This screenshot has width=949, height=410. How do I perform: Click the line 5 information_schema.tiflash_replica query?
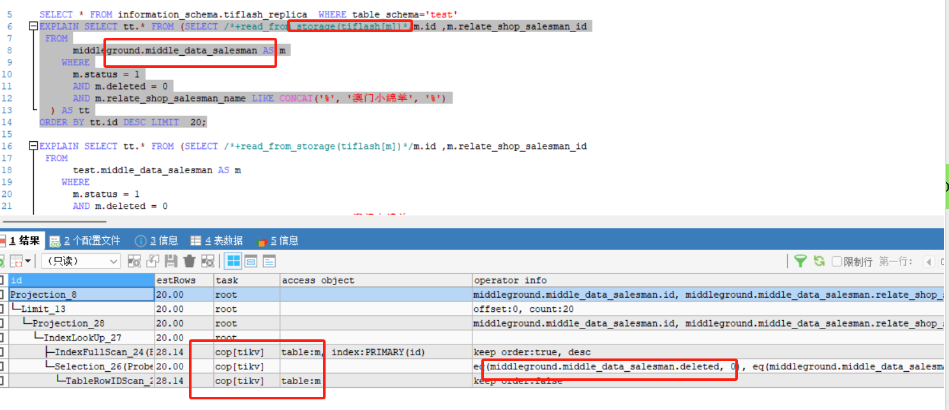coord(248,14)
